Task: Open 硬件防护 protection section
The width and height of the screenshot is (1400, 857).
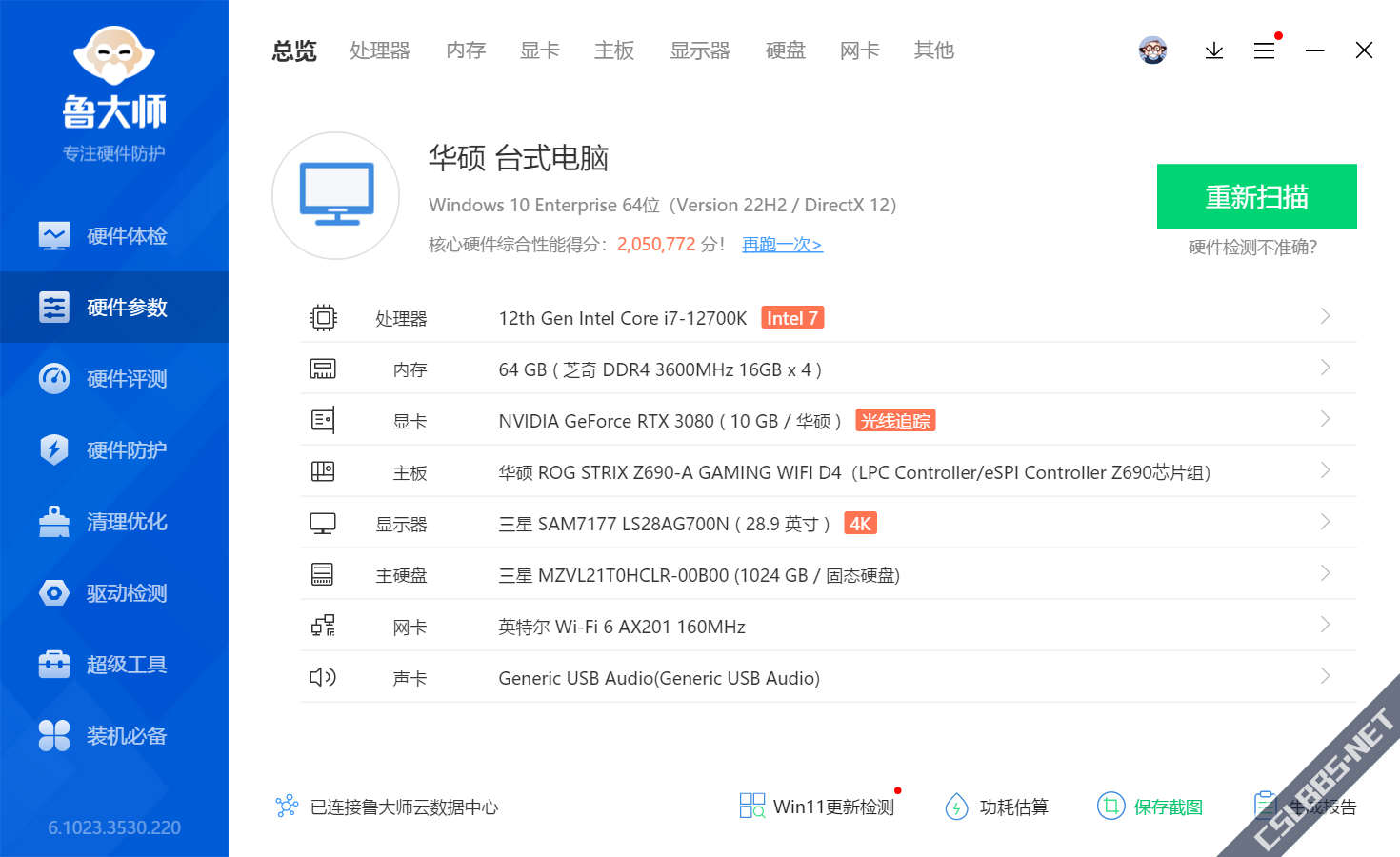Action: 114,450
